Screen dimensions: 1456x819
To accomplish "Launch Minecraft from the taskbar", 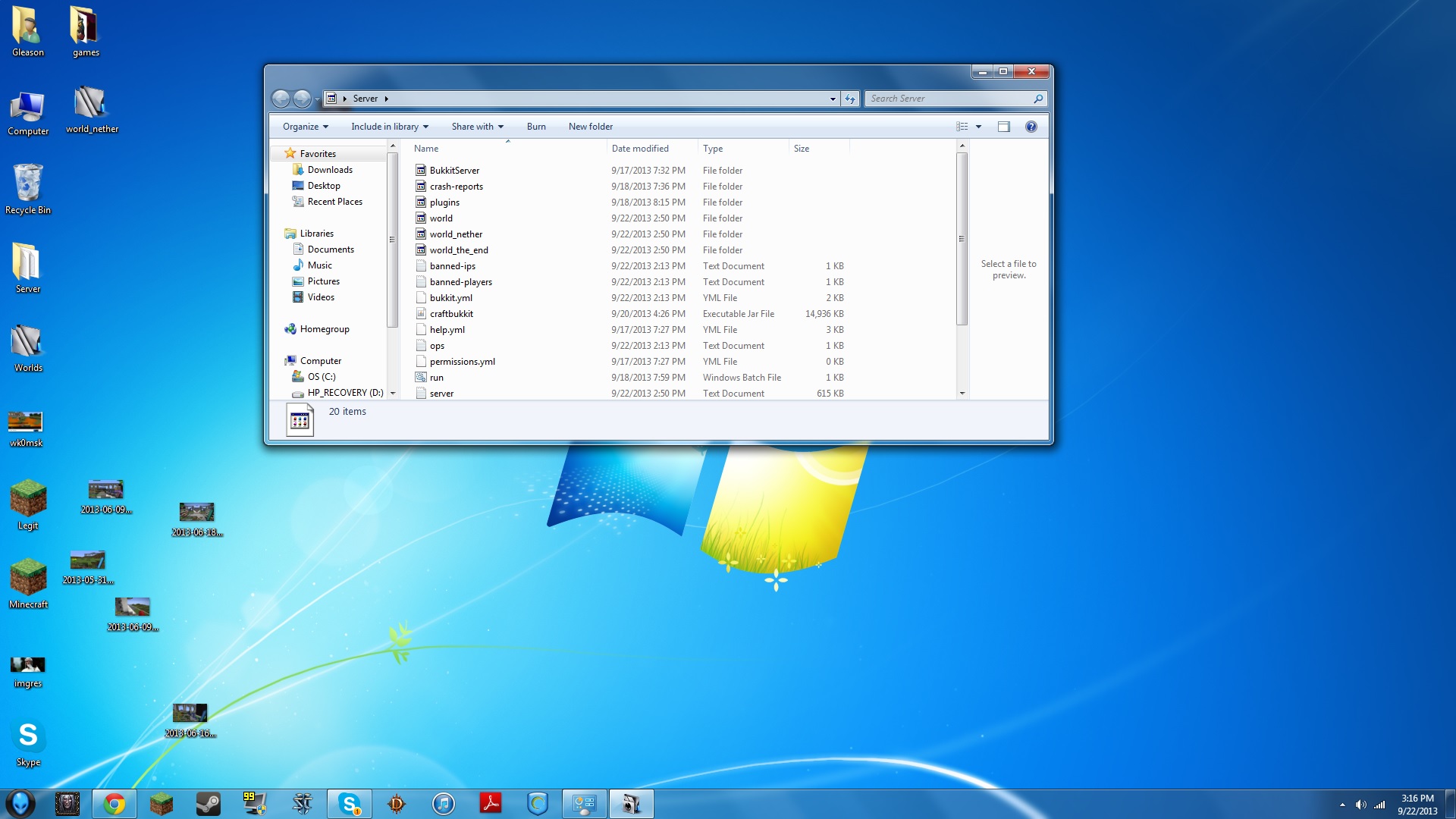I will coord(161,803).
